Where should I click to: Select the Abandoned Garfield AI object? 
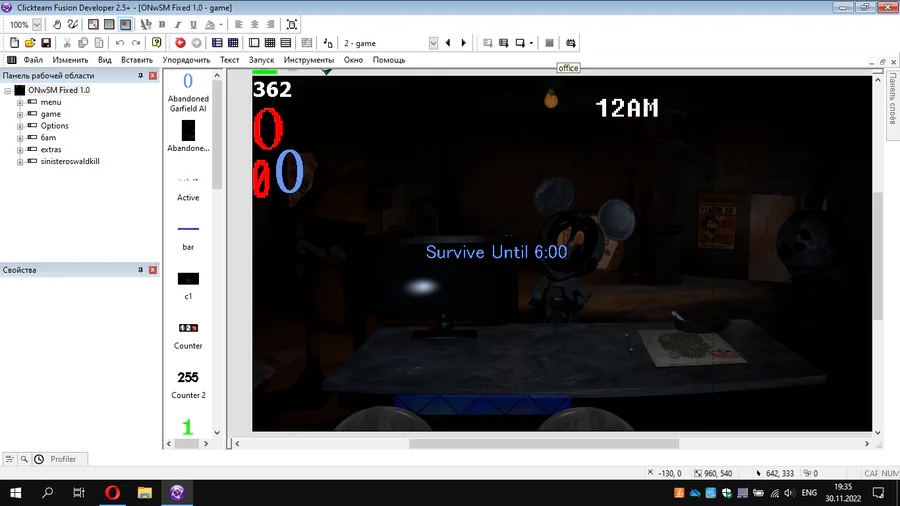point(188,93)
